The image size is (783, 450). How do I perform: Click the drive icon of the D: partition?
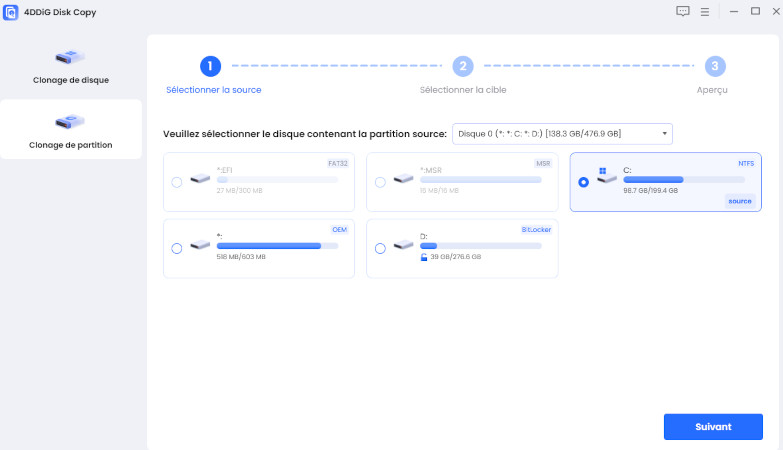(403, 244)
